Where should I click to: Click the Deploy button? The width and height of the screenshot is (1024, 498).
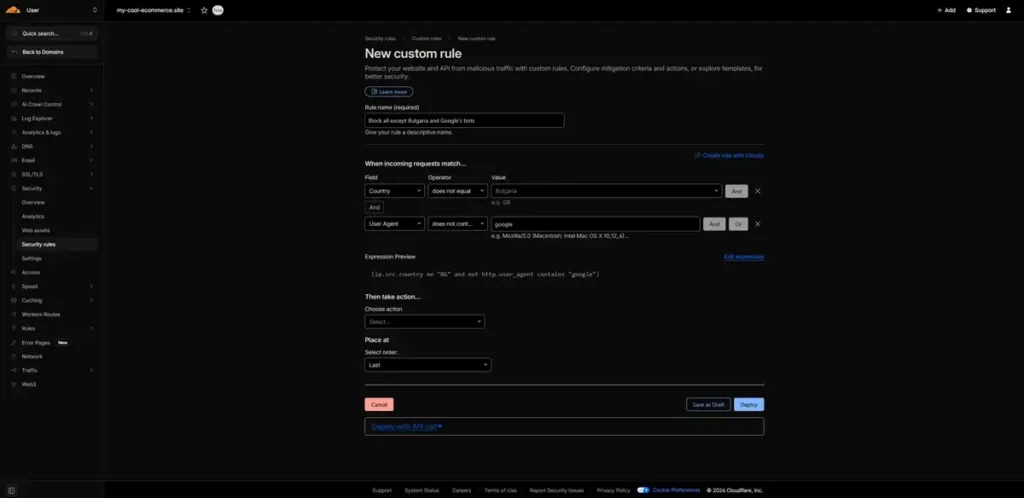pos(749,405)
